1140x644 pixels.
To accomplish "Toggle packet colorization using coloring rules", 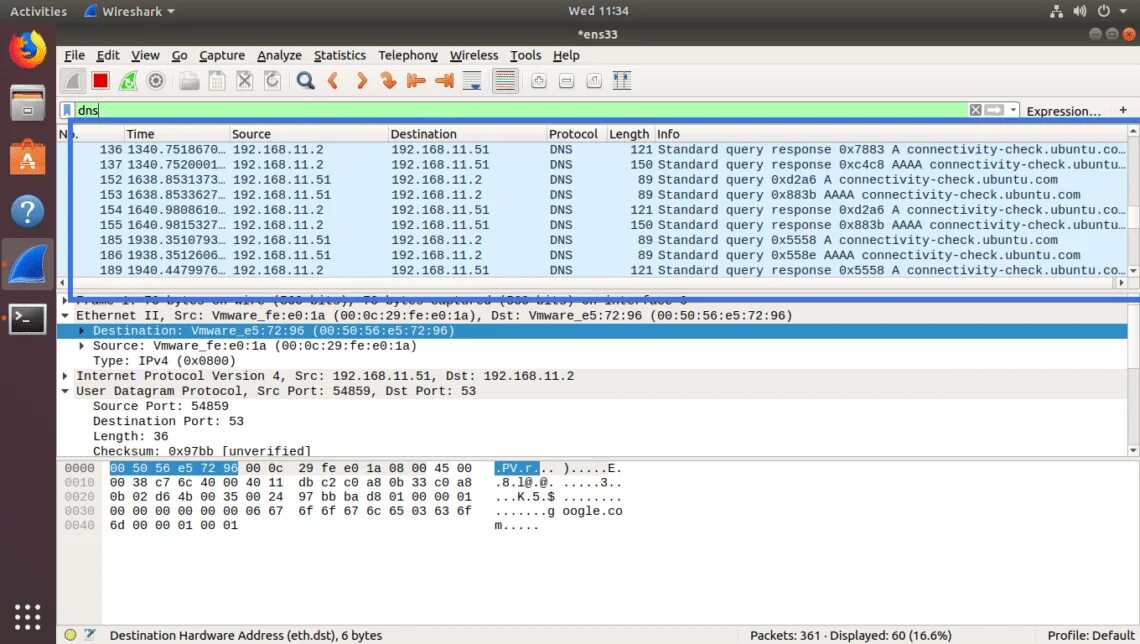I will [505, 81].
